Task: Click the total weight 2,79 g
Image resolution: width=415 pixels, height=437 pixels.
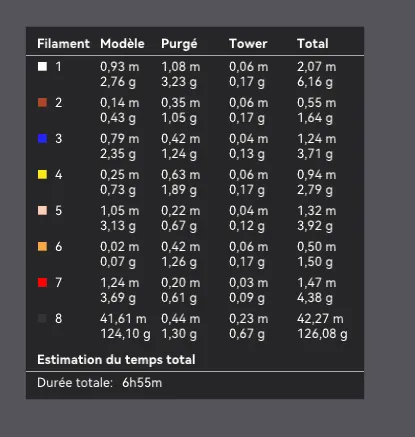Action: [x=315, y=190]
